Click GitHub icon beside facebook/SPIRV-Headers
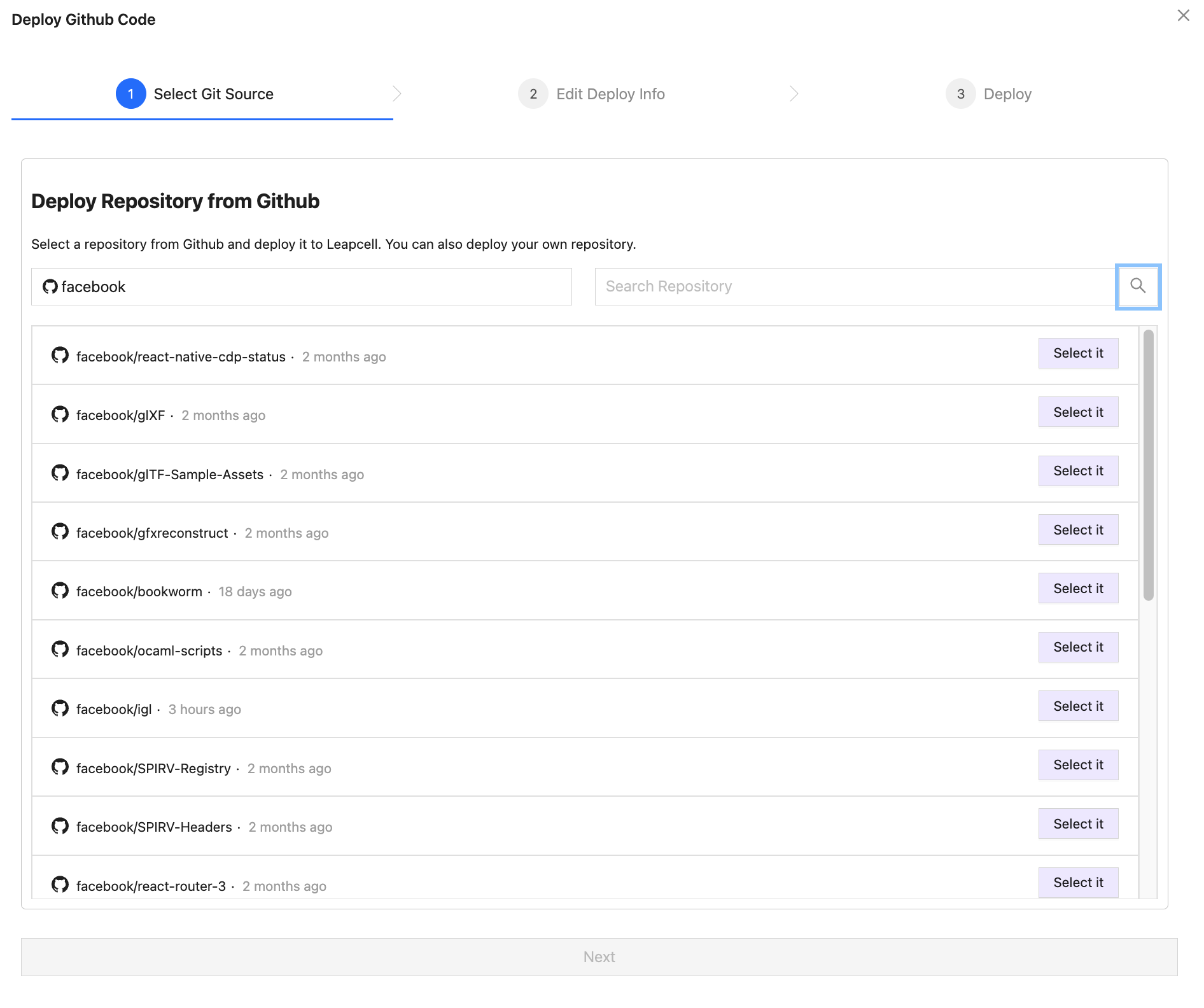Image resolution: width=1204 pixels, height=1008 pixels. tap(60, 826)
